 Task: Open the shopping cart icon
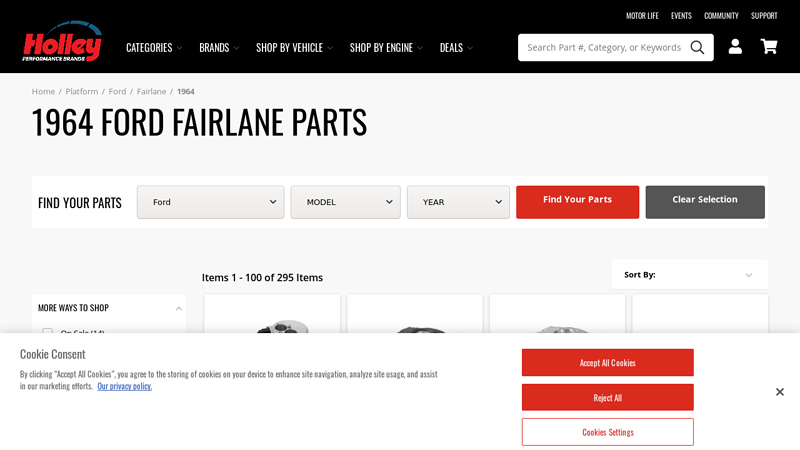[x=769, y=46]
